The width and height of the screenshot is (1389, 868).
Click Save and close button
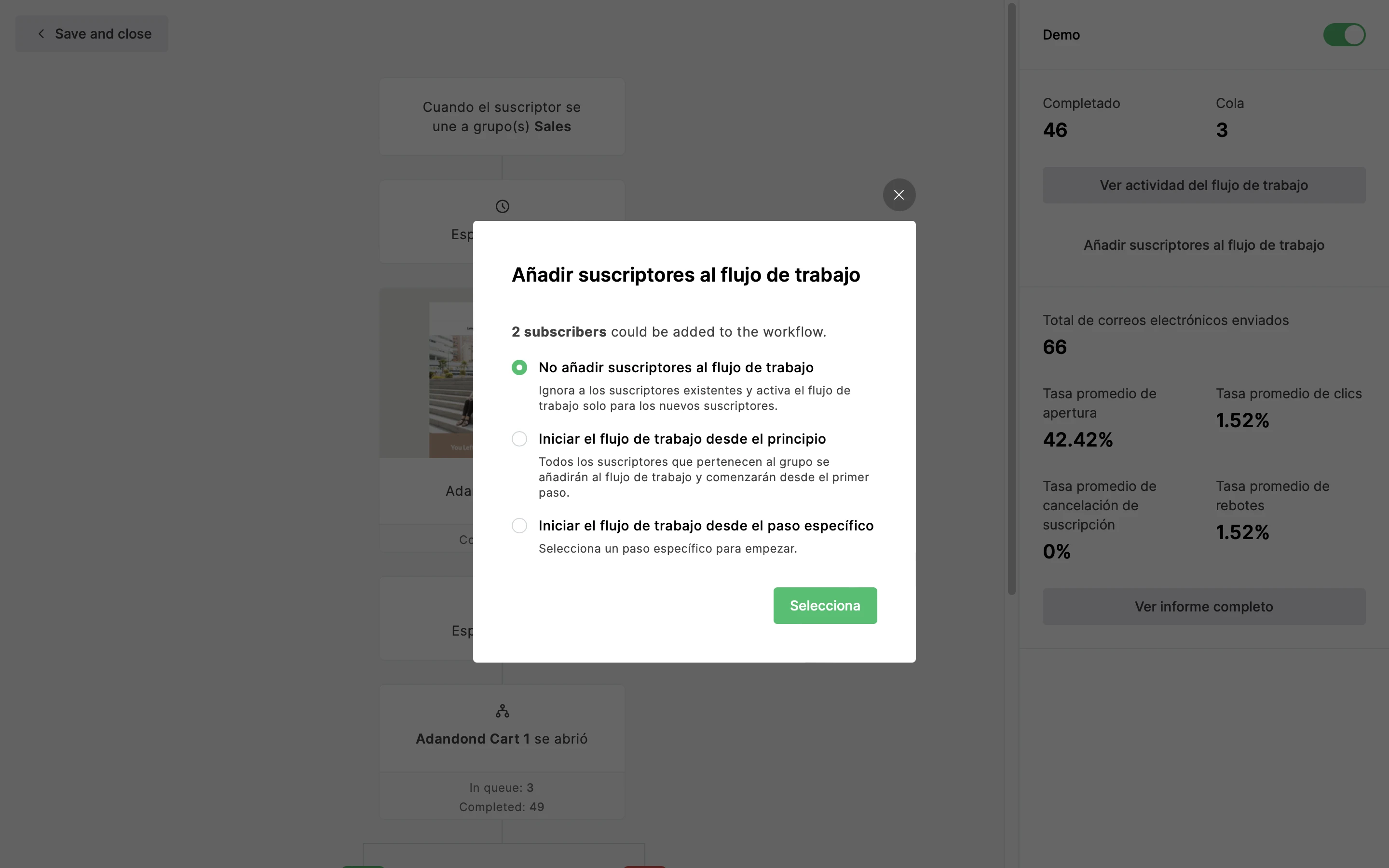point(92,34)
